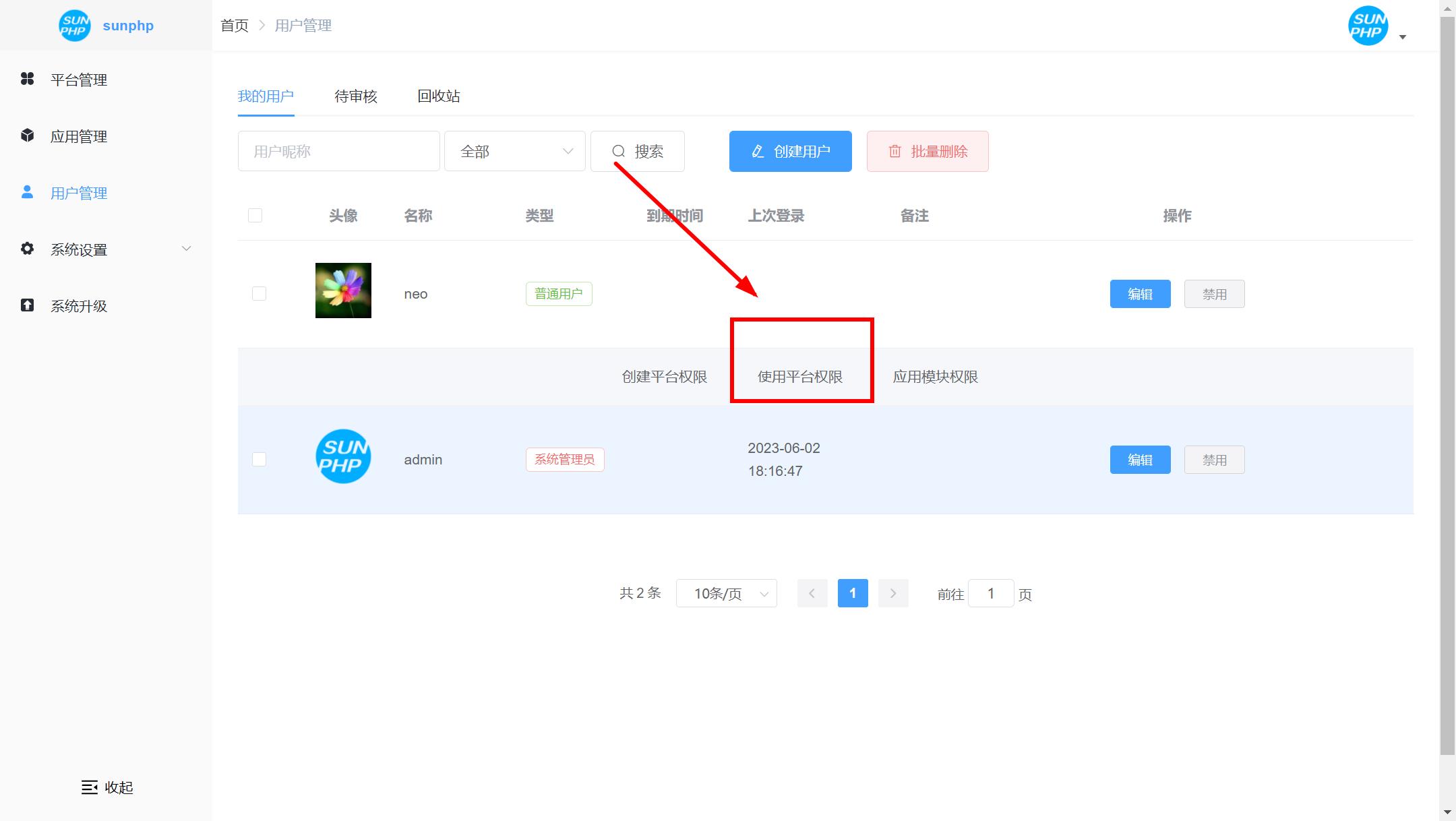The height and width of the screenshot is (821, 1456).
Task: Focus the 前往 page number input
Action: (x=991, y=593)
